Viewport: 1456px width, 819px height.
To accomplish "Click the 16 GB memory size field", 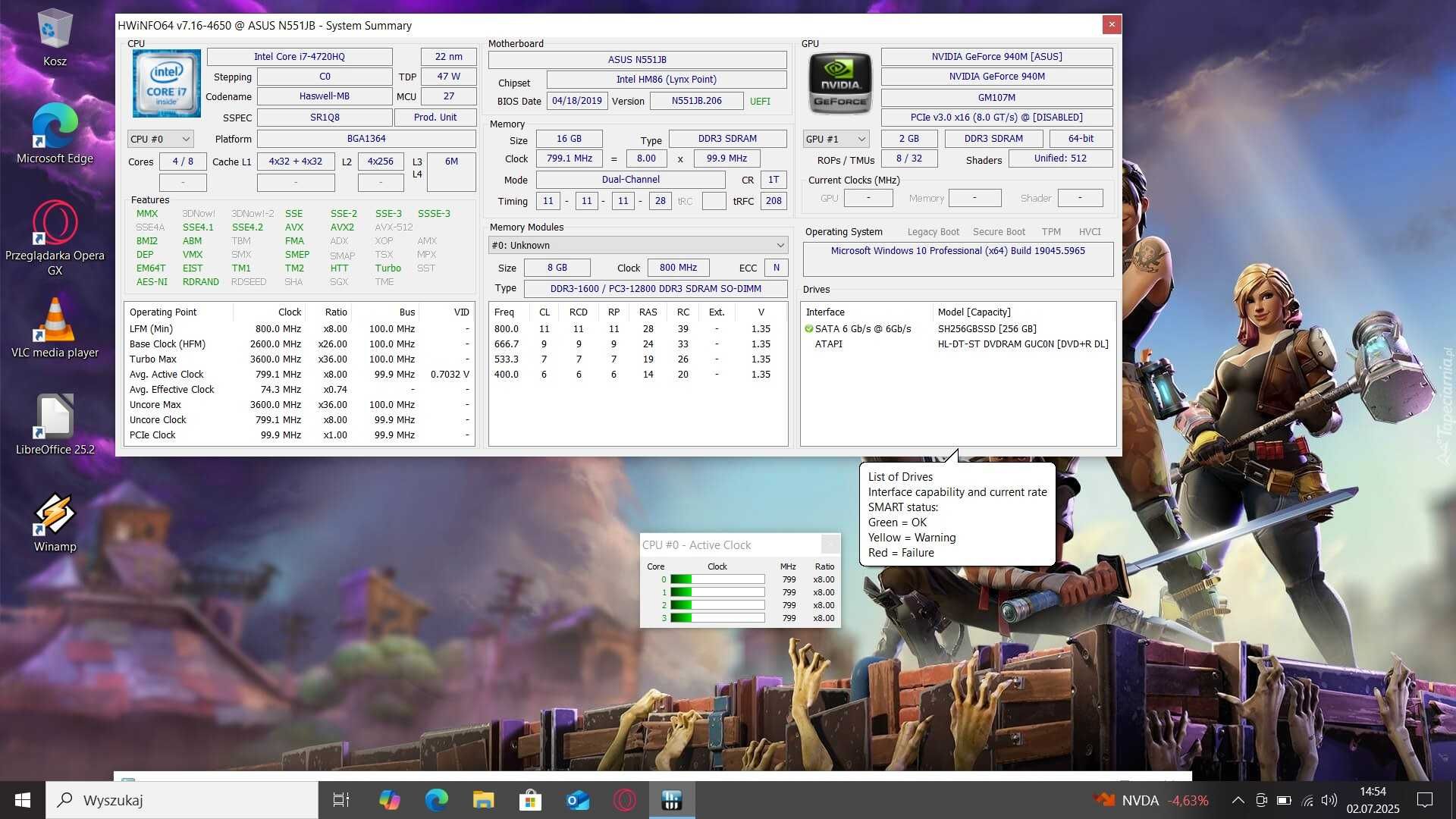I will 569,139.
